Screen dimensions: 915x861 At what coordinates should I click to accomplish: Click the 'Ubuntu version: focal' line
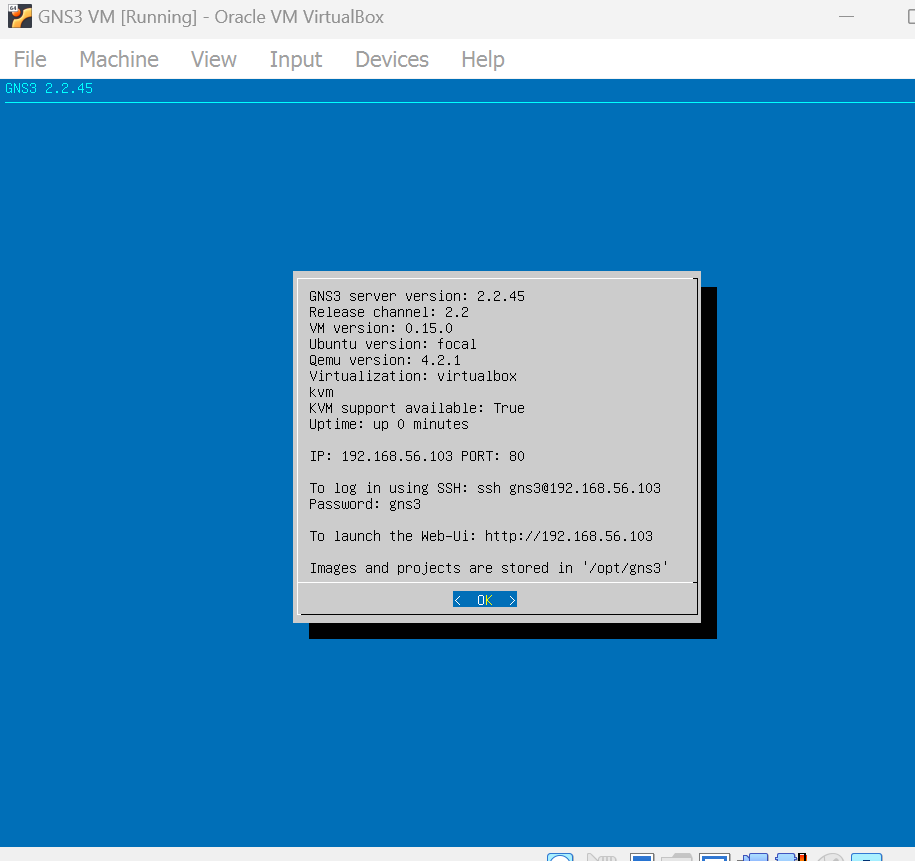393,344
